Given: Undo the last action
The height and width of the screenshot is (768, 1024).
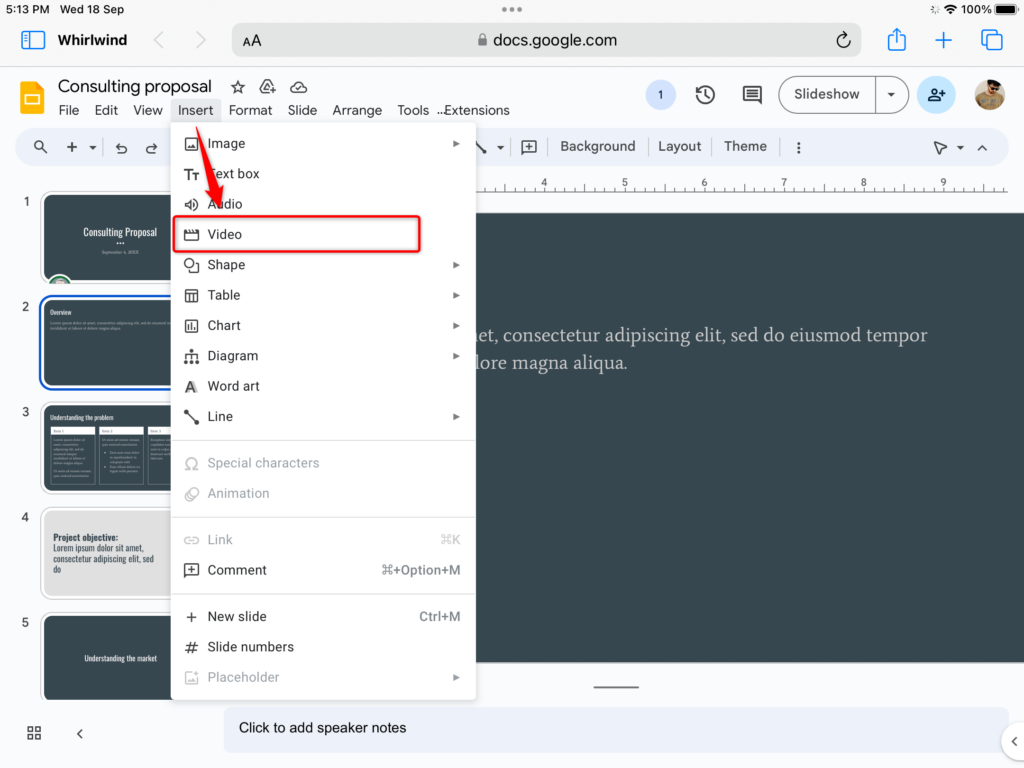Looking at the screenshot, I should tap(120, 146).
